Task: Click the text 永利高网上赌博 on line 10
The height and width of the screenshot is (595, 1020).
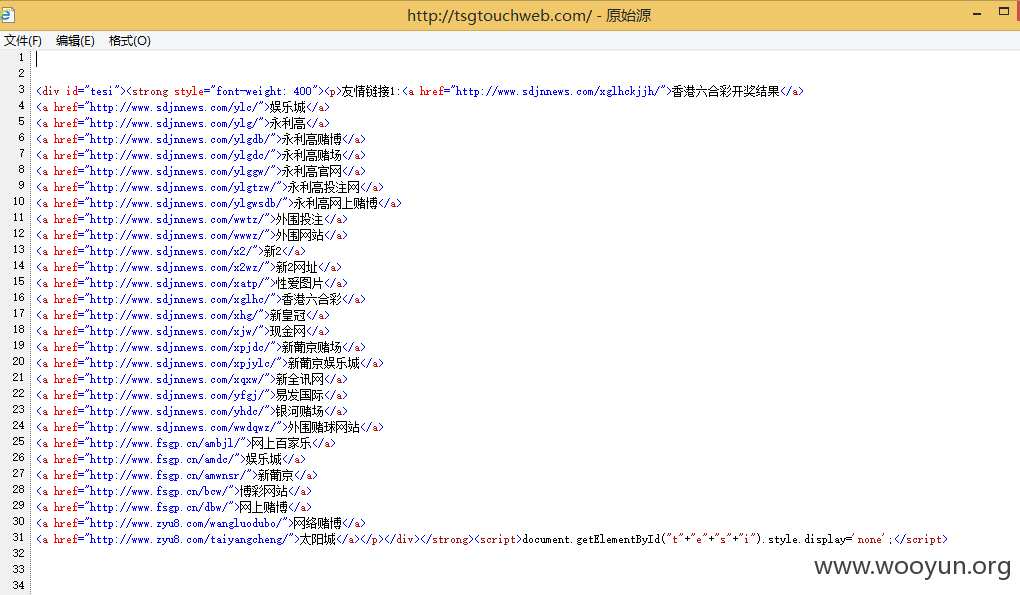Action: [336, 203]
